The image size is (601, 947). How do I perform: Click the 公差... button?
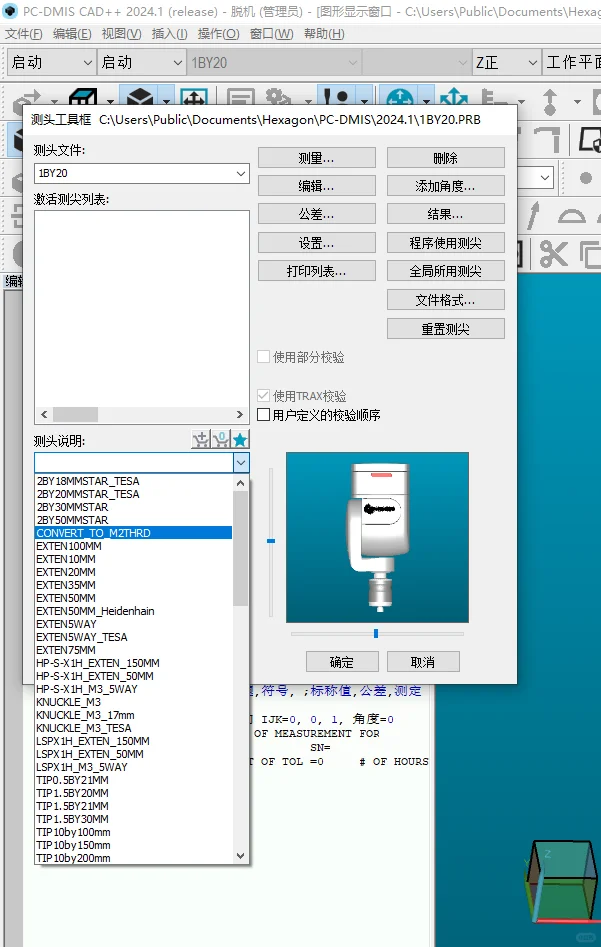point(317,214)
